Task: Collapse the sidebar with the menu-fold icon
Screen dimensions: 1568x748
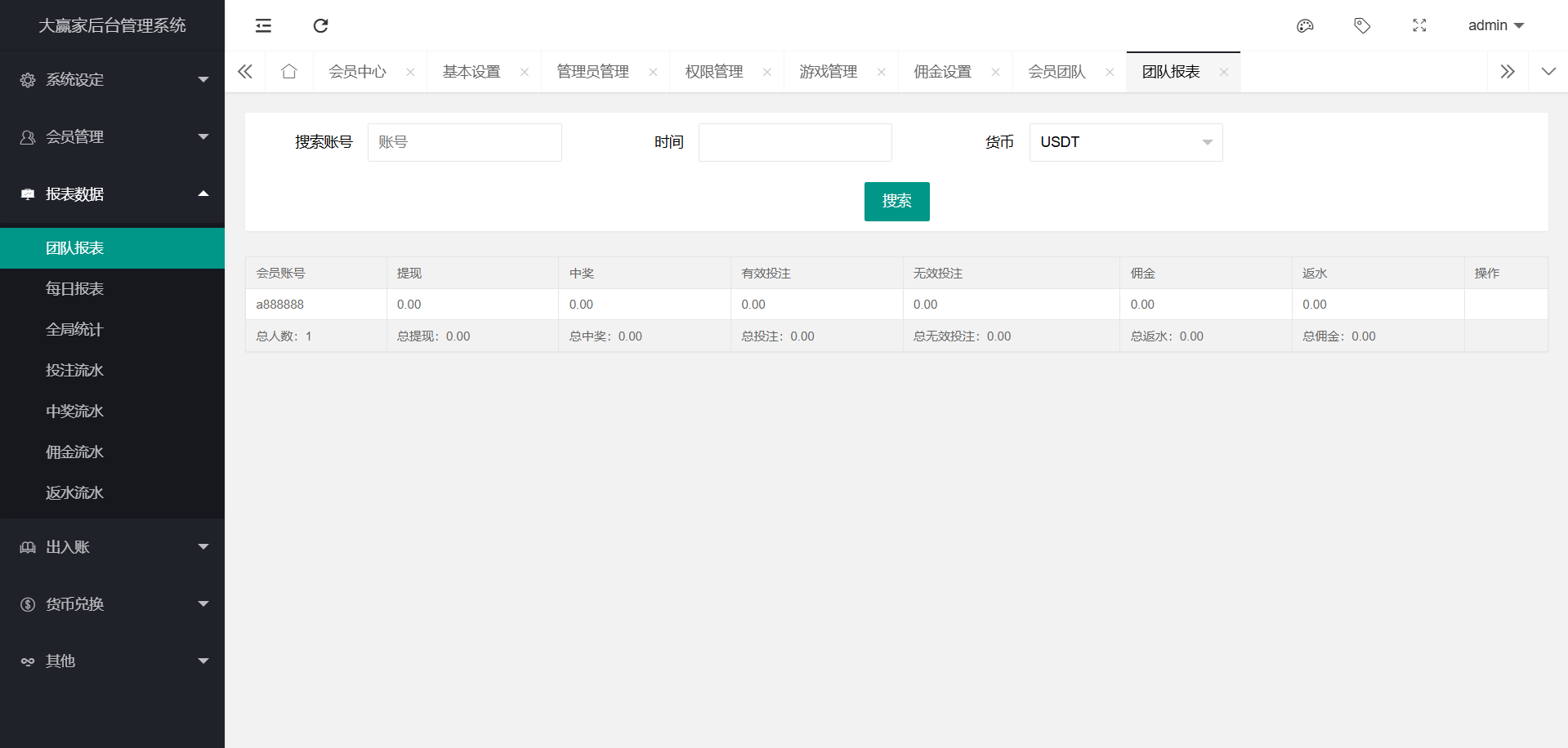Action: [x=263, y=26]
